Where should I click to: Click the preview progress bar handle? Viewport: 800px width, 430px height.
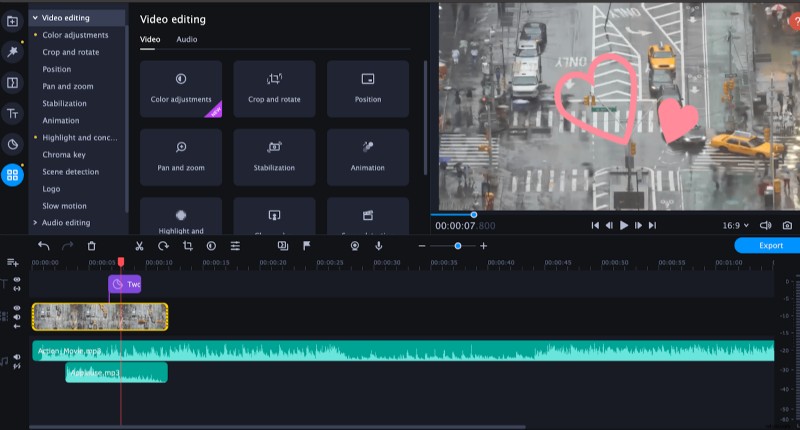(473, 215)
